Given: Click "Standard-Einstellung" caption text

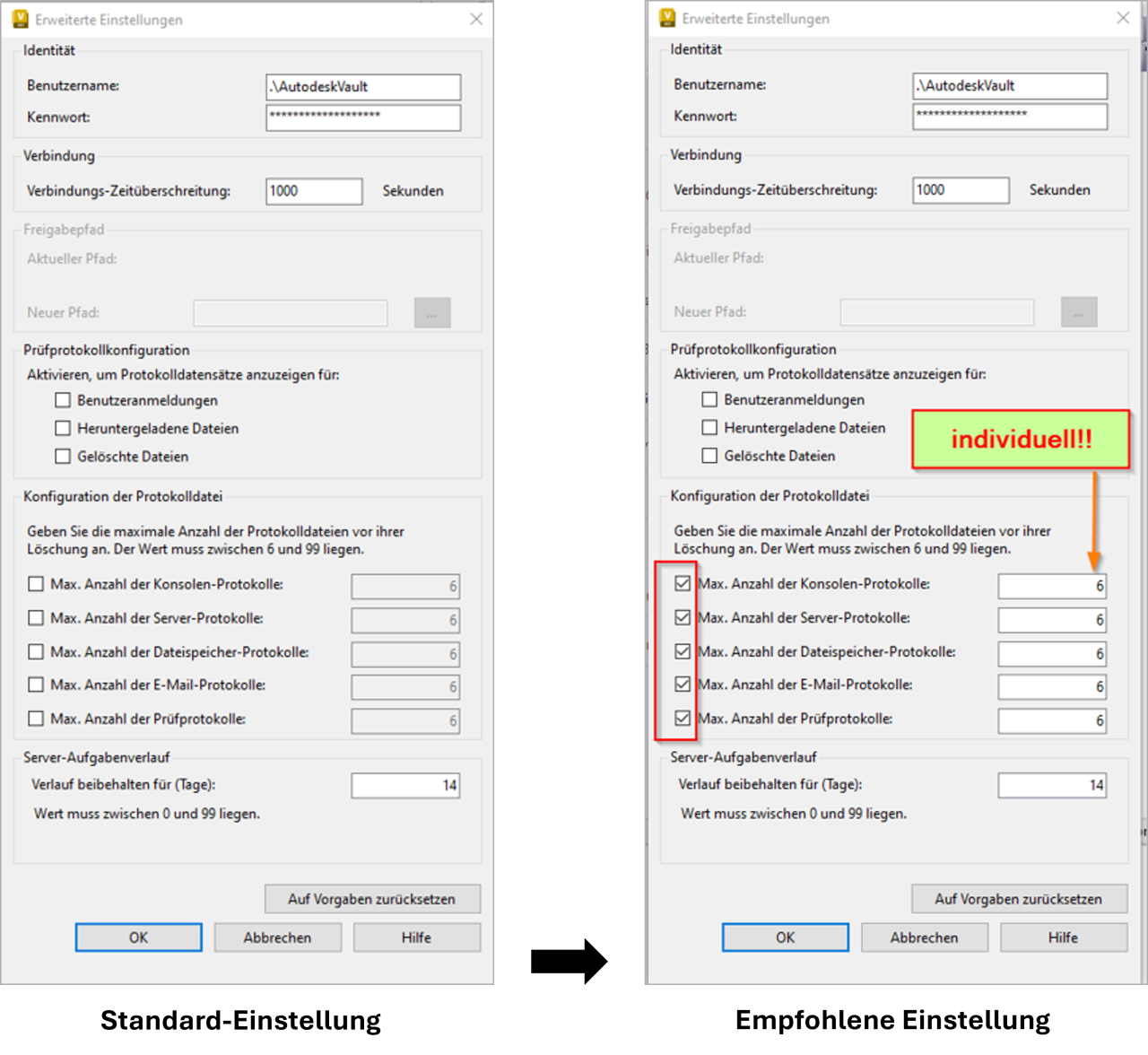Looking at the screenshot, I should click(240, 1020).
